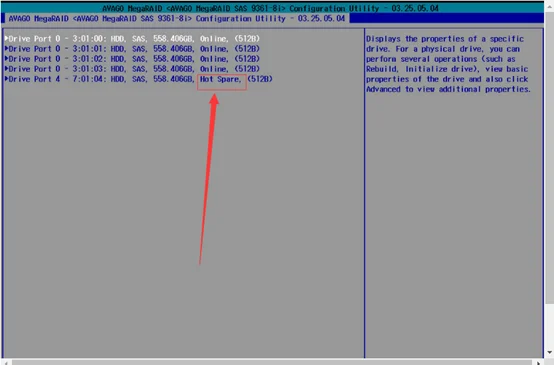Select Drive Port 0 - 3:01:00 entry
The height and width of the screenshot is (365, 554).
pyautogui.click(x=132, y=39)
